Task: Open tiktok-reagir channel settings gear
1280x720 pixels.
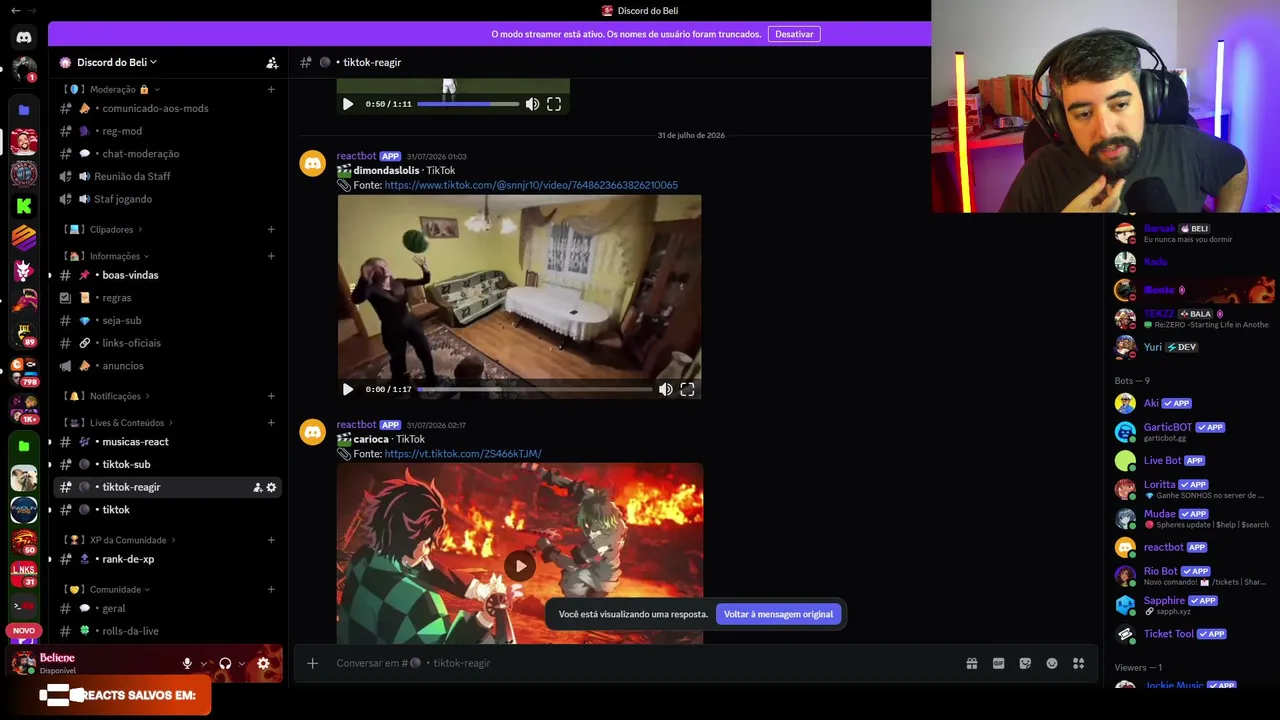Action: coord(271,487)
